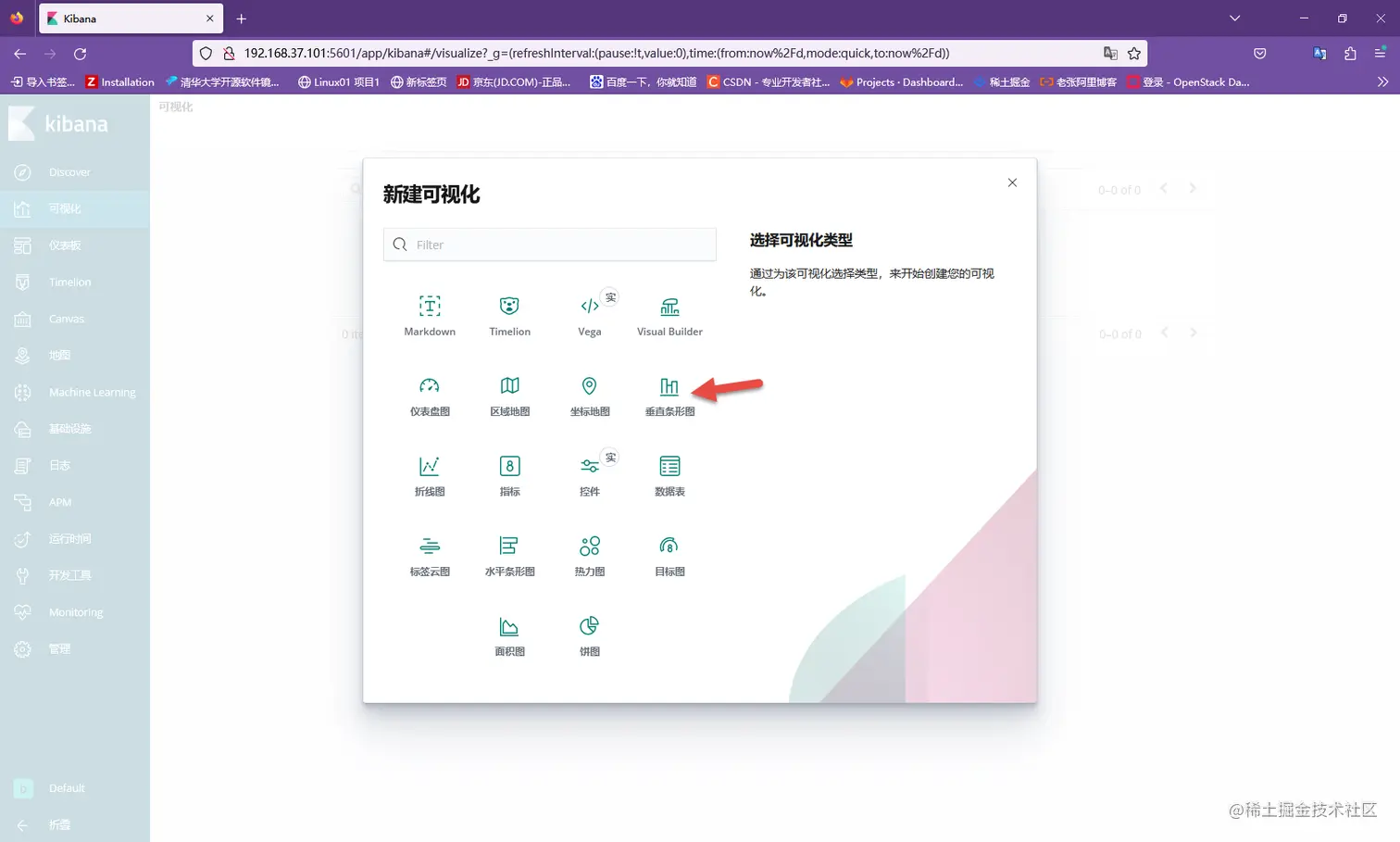Open the 仪表盘图 gauge visualization
1400x842 pixels.
(429, 396)
